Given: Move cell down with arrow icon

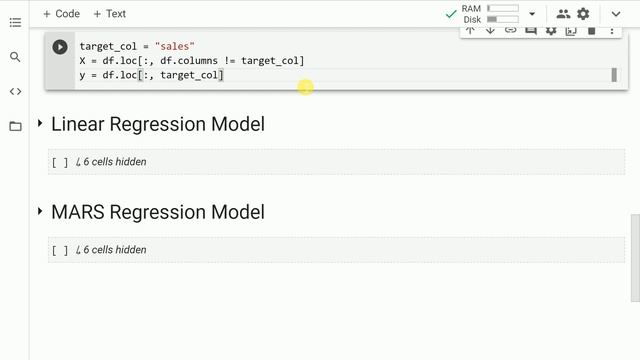Looking at the screenshot, I should coord(490,30).
